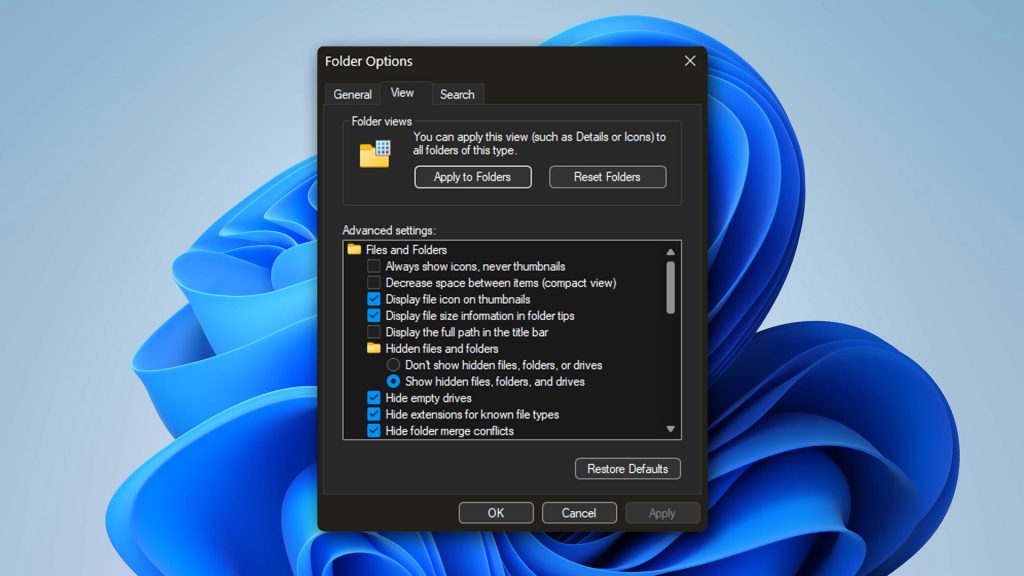This screenshot has height=576, width=1024.
Task: Toggle Hide empty drives off
Action: (x=376, y=397)
